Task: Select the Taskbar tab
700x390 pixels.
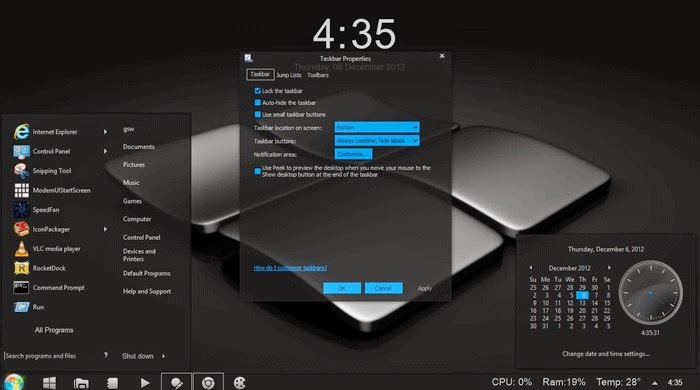Action: 260,75
